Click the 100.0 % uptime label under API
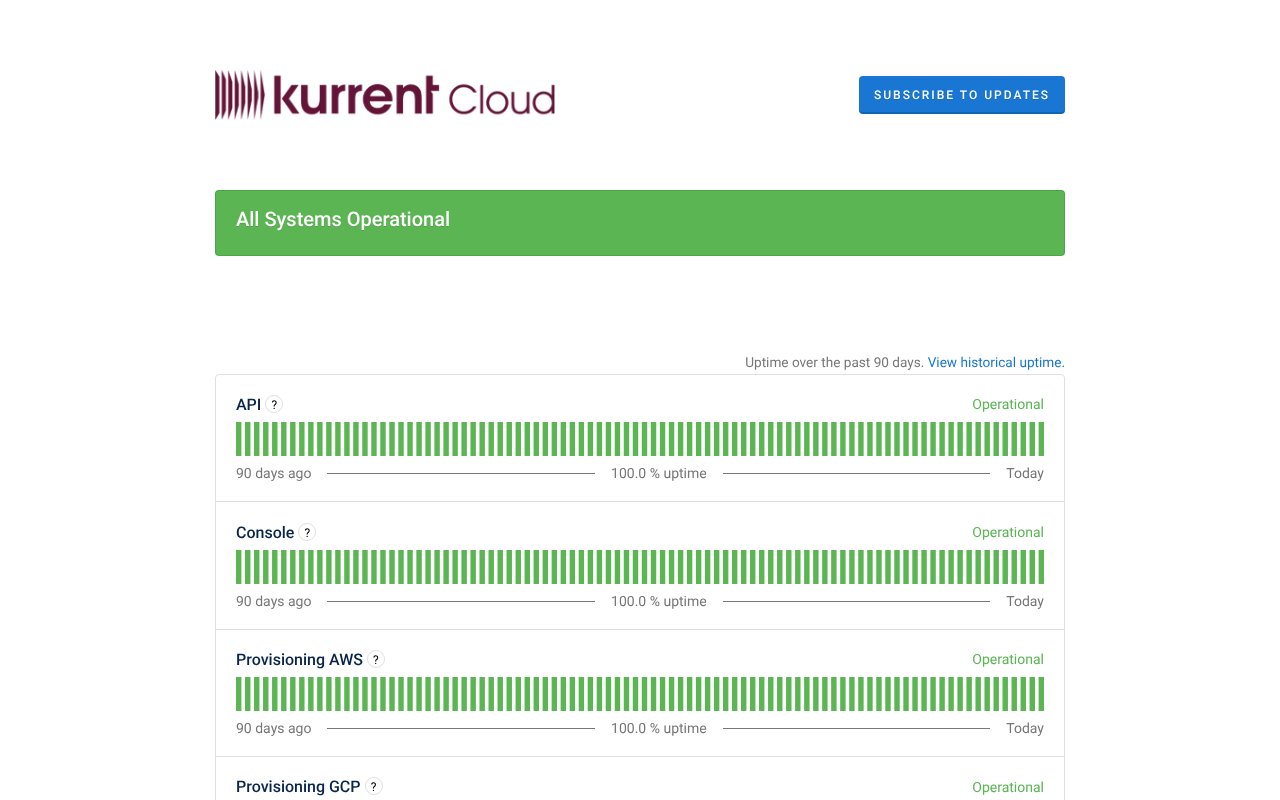Viewport: 1280px width, 800px height. click(659, 473)
